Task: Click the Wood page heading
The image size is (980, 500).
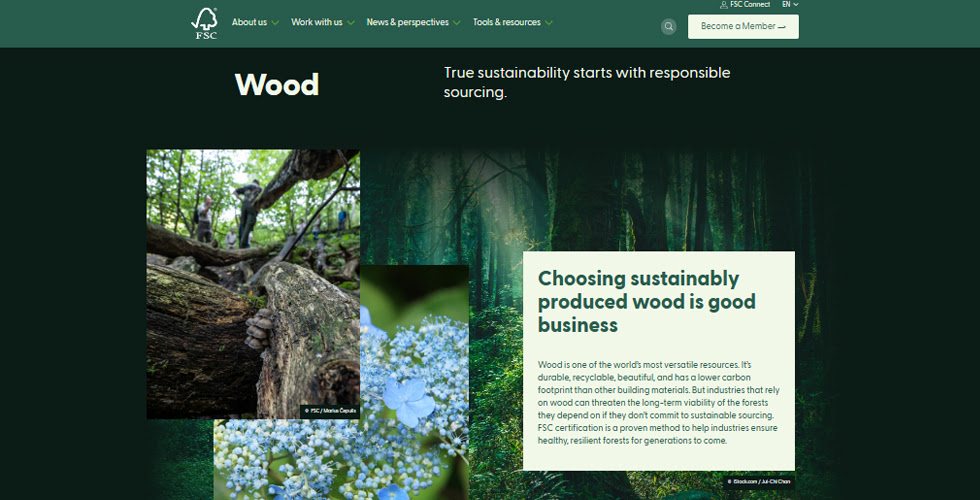Action: 277,85
